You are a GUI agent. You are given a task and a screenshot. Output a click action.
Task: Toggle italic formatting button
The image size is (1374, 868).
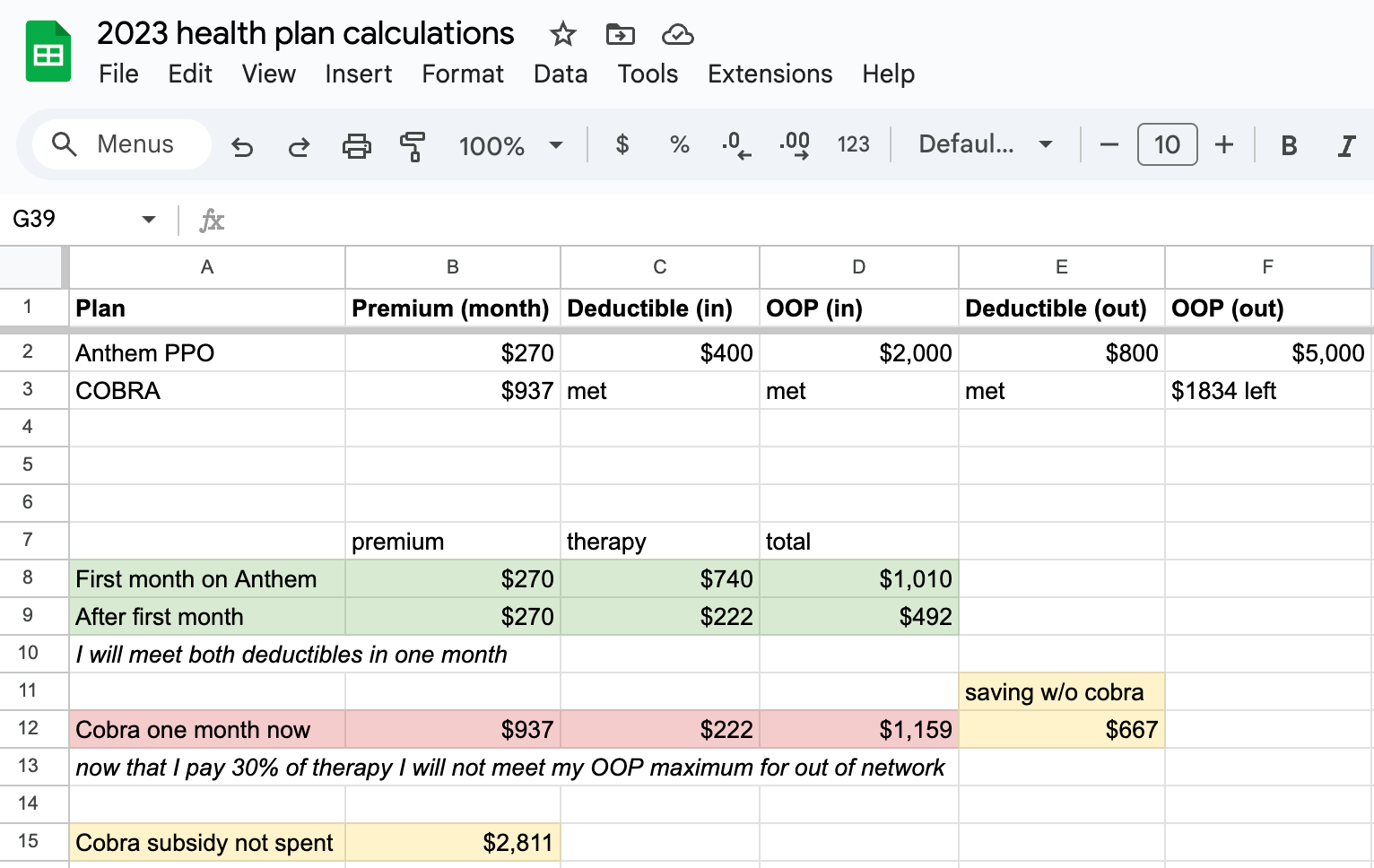(1346, 145)
